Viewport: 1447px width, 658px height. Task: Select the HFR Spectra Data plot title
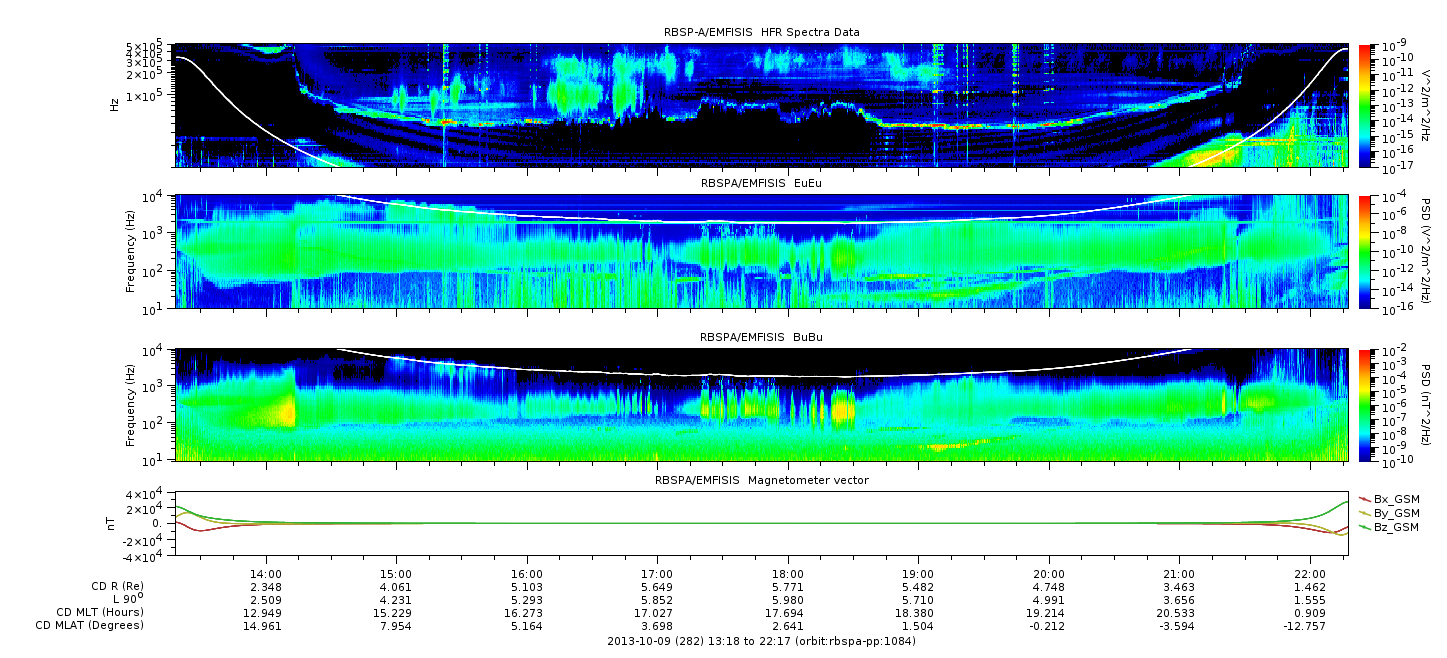click(761, 32)
